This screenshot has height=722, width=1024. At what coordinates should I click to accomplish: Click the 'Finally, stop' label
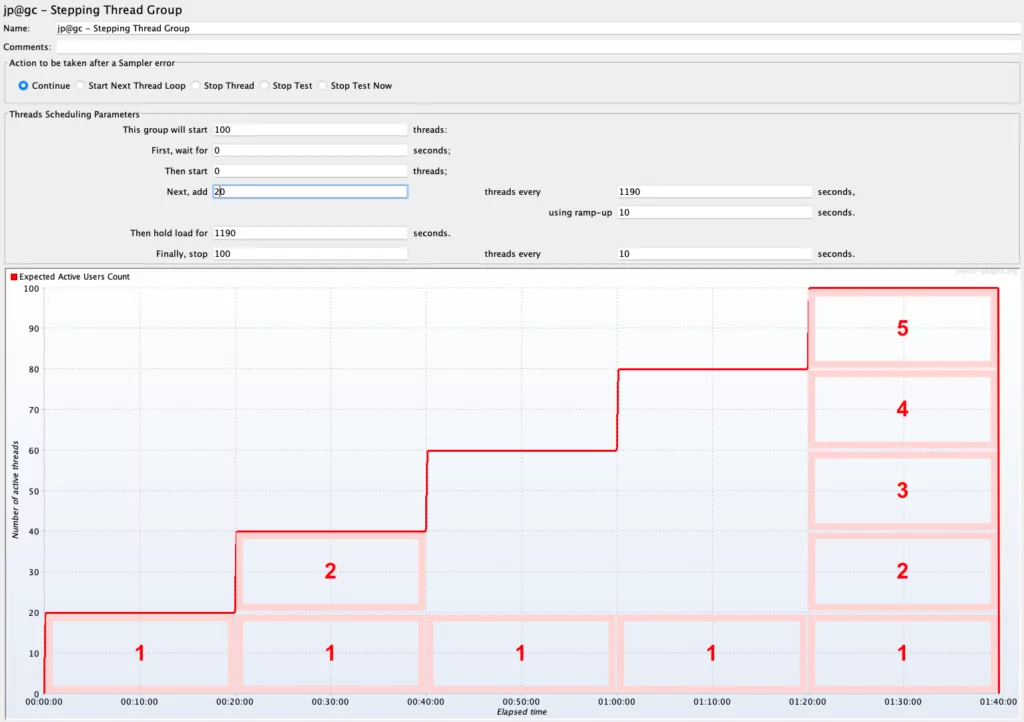pyautogui.click(x=182, y=254)
